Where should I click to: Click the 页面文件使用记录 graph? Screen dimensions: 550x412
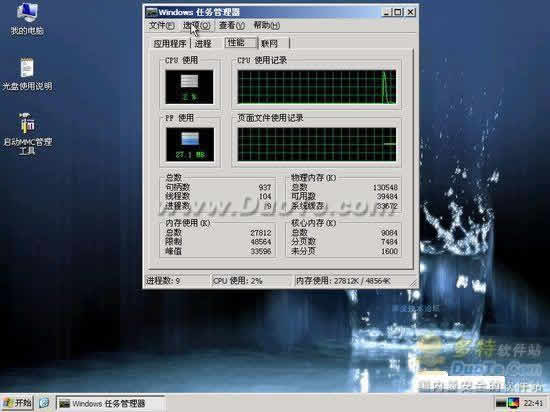[317, 144]
